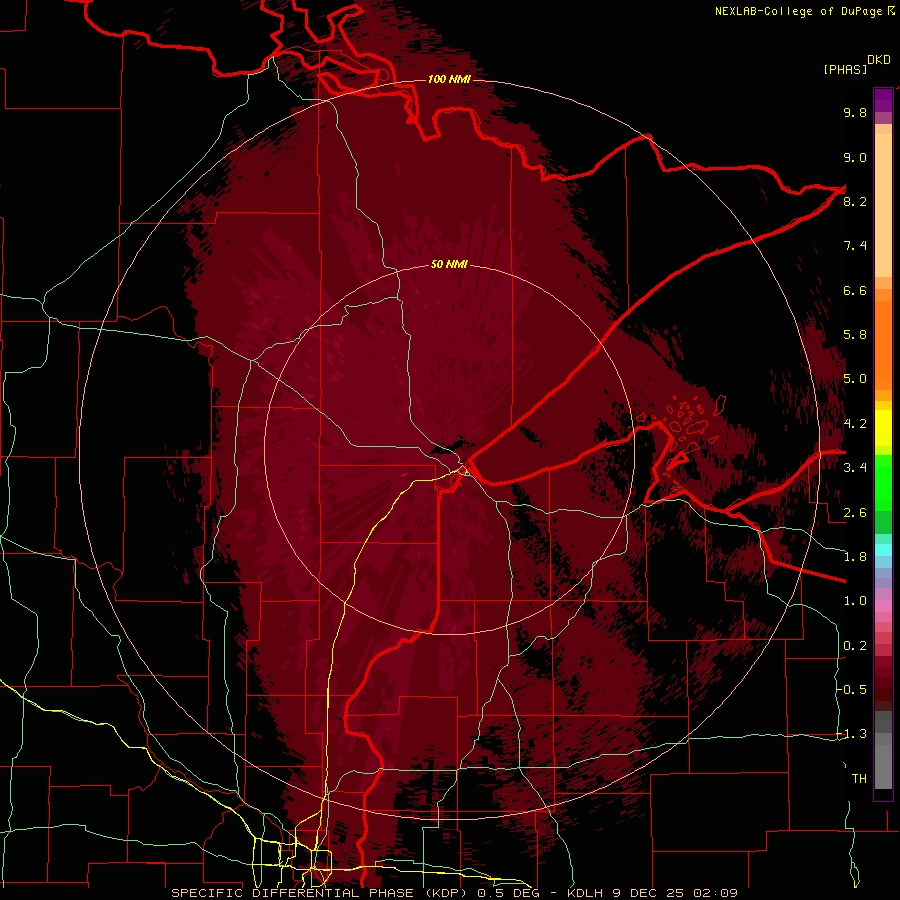Viewport: 900px width, 900px height.
Task: Click the yellow swatch in the color bar
Action: (883, 428)
